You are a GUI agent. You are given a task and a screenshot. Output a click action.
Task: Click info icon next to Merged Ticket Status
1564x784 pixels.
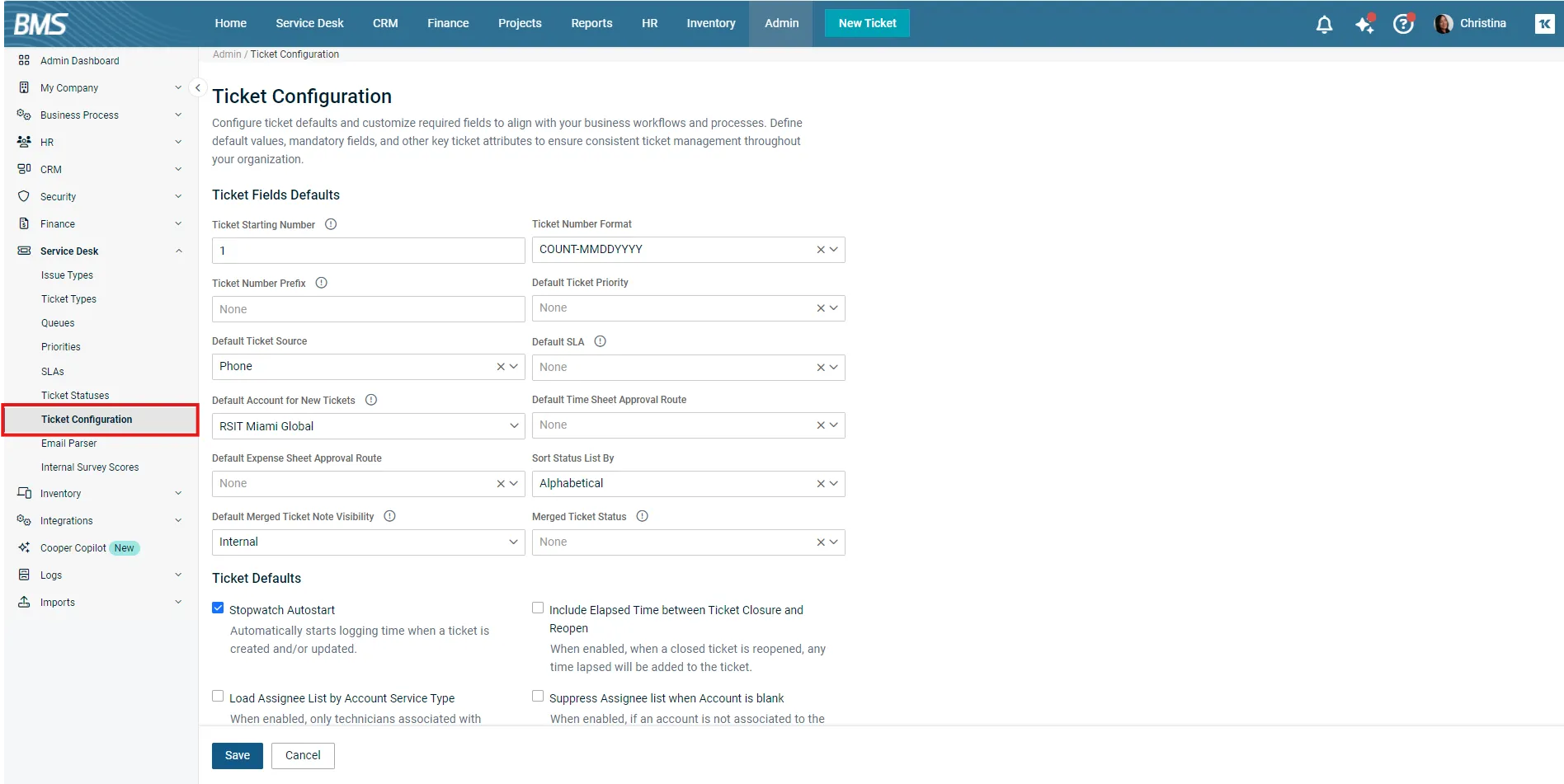pos(643,516)
